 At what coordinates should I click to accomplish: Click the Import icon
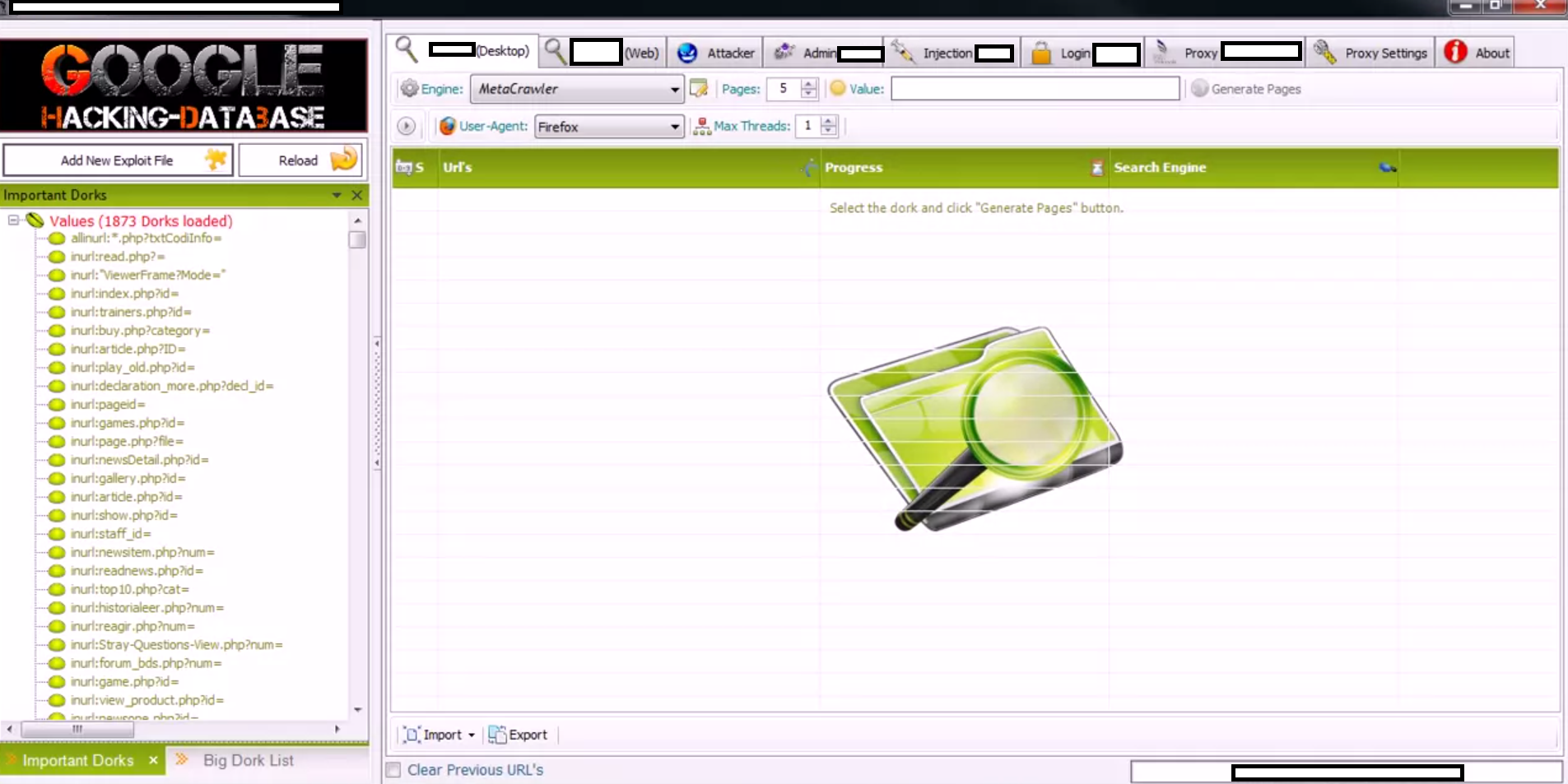tap(412, 735)
